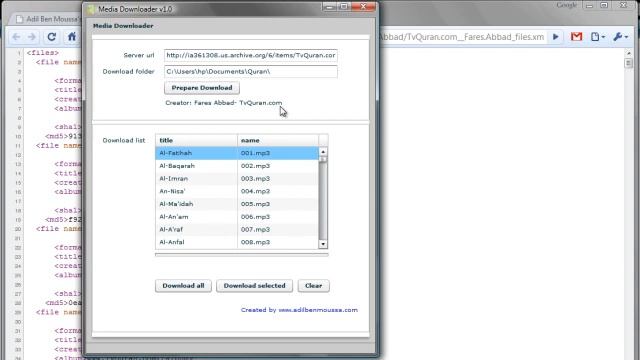Reload the page in the browser
Viewport: 640px width, 360px height.
[51, 37]
